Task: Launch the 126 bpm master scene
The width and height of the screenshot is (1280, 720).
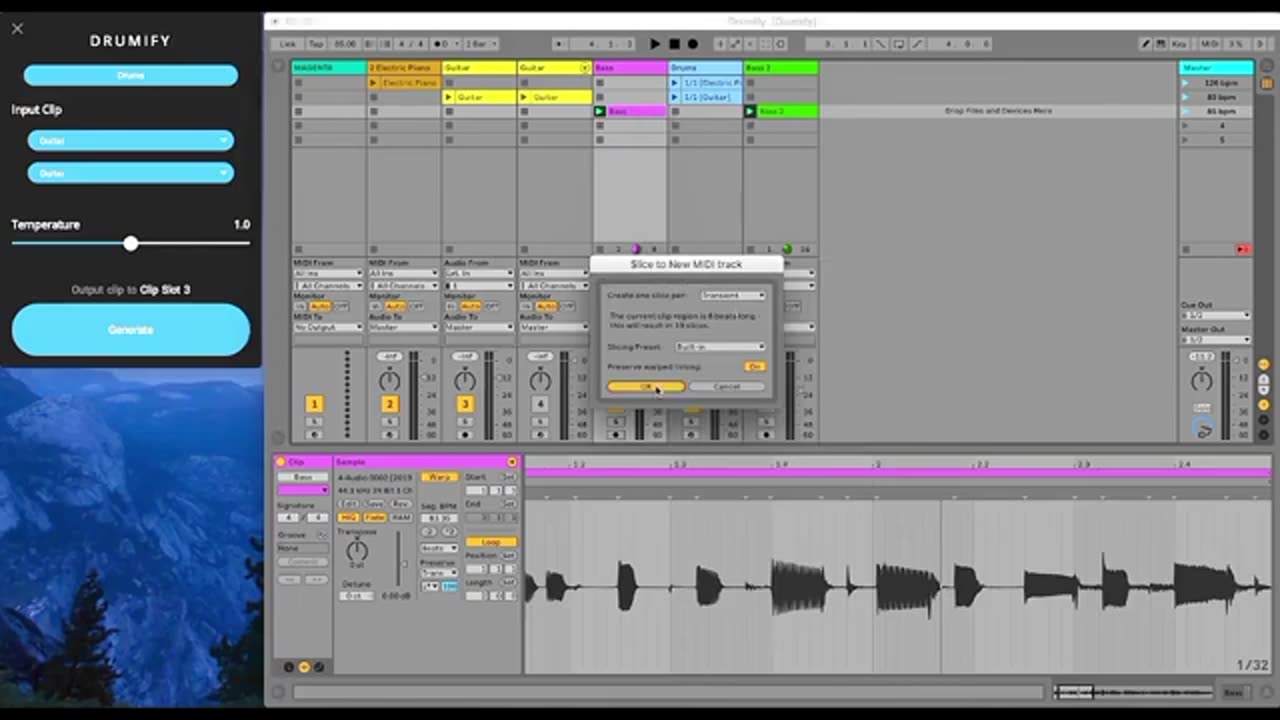Action: tap(1186, 83)
